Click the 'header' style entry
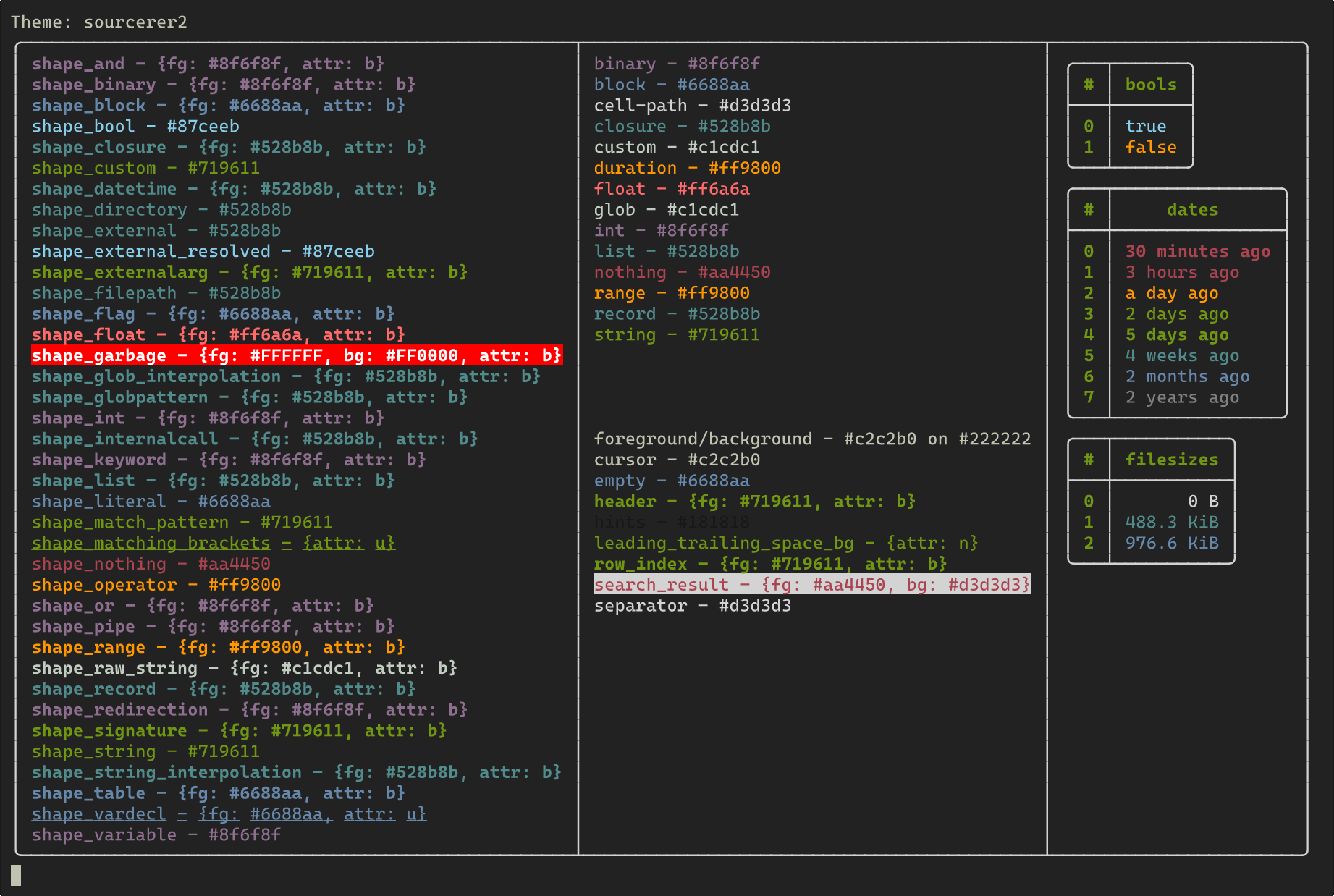1334x896 pixels. (755, 502)
